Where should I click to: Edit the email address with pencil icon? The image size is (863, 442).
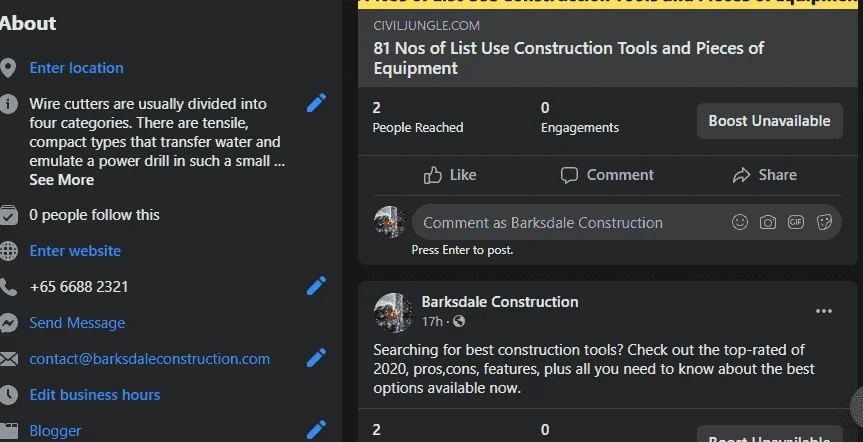point(316,358)
